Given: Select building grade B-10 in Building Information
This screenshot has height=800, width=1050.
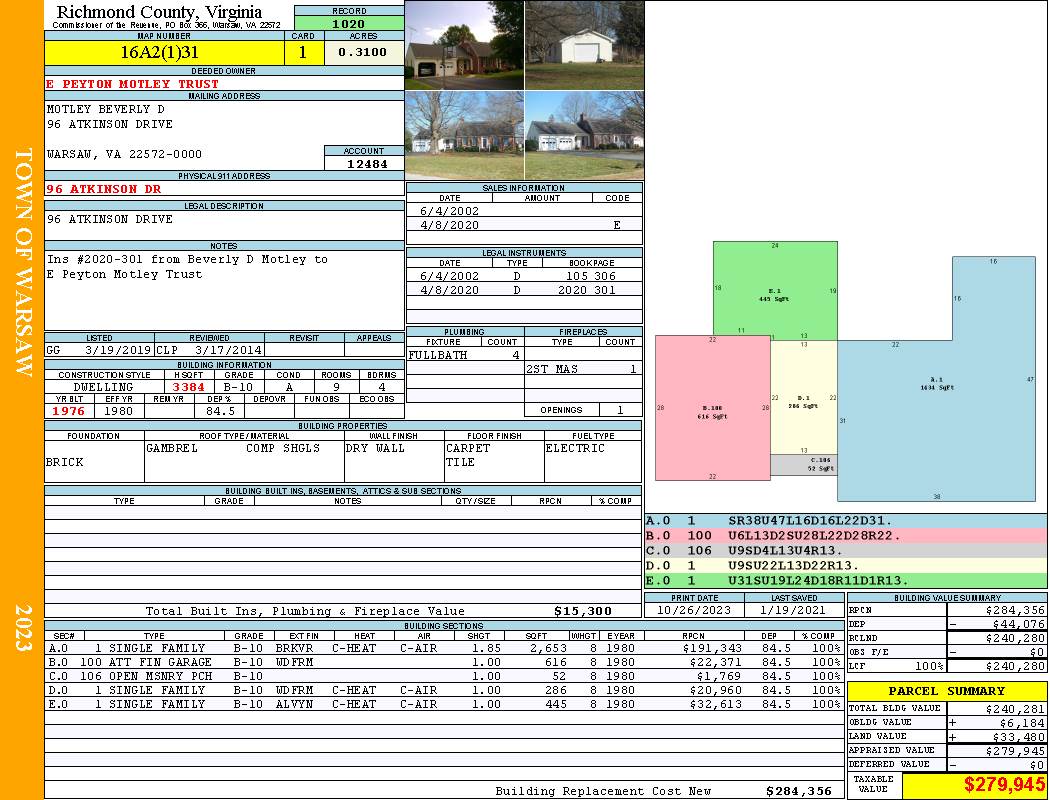Looking at the screenshot, I should pos(238,387).
